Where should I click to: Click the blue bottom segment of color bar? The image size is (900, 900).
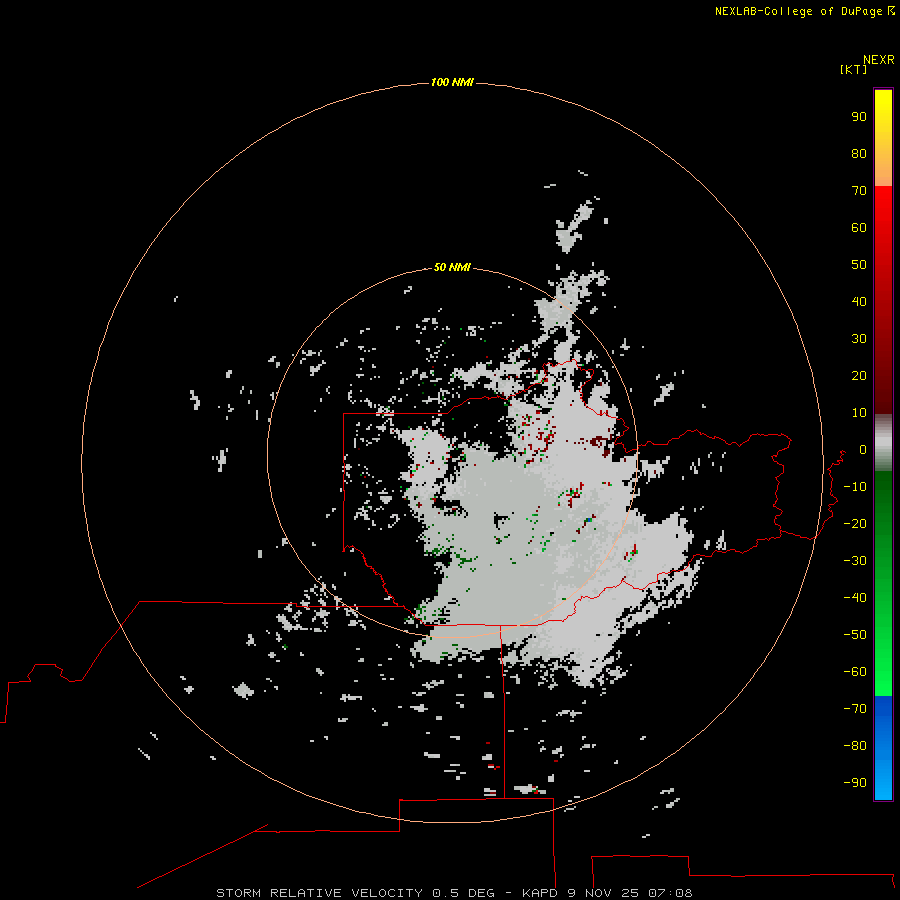click(x=883, y=748)
